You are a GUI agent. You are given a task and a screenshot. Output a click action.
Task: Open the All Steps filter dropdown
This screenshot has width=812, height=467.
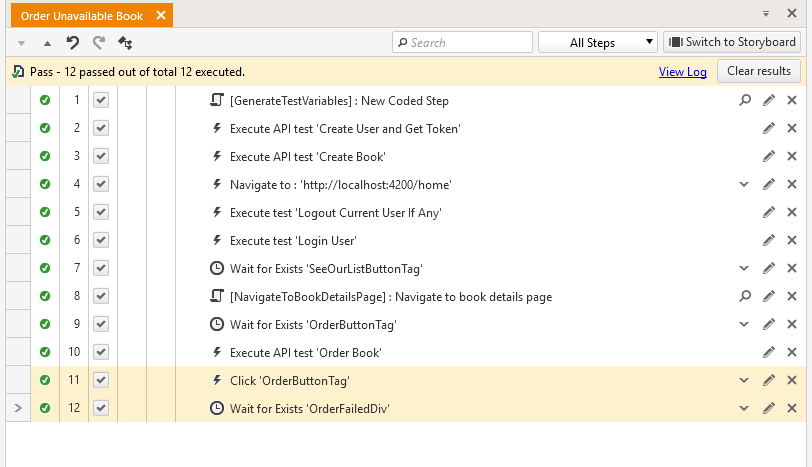(x=598, y=42)
